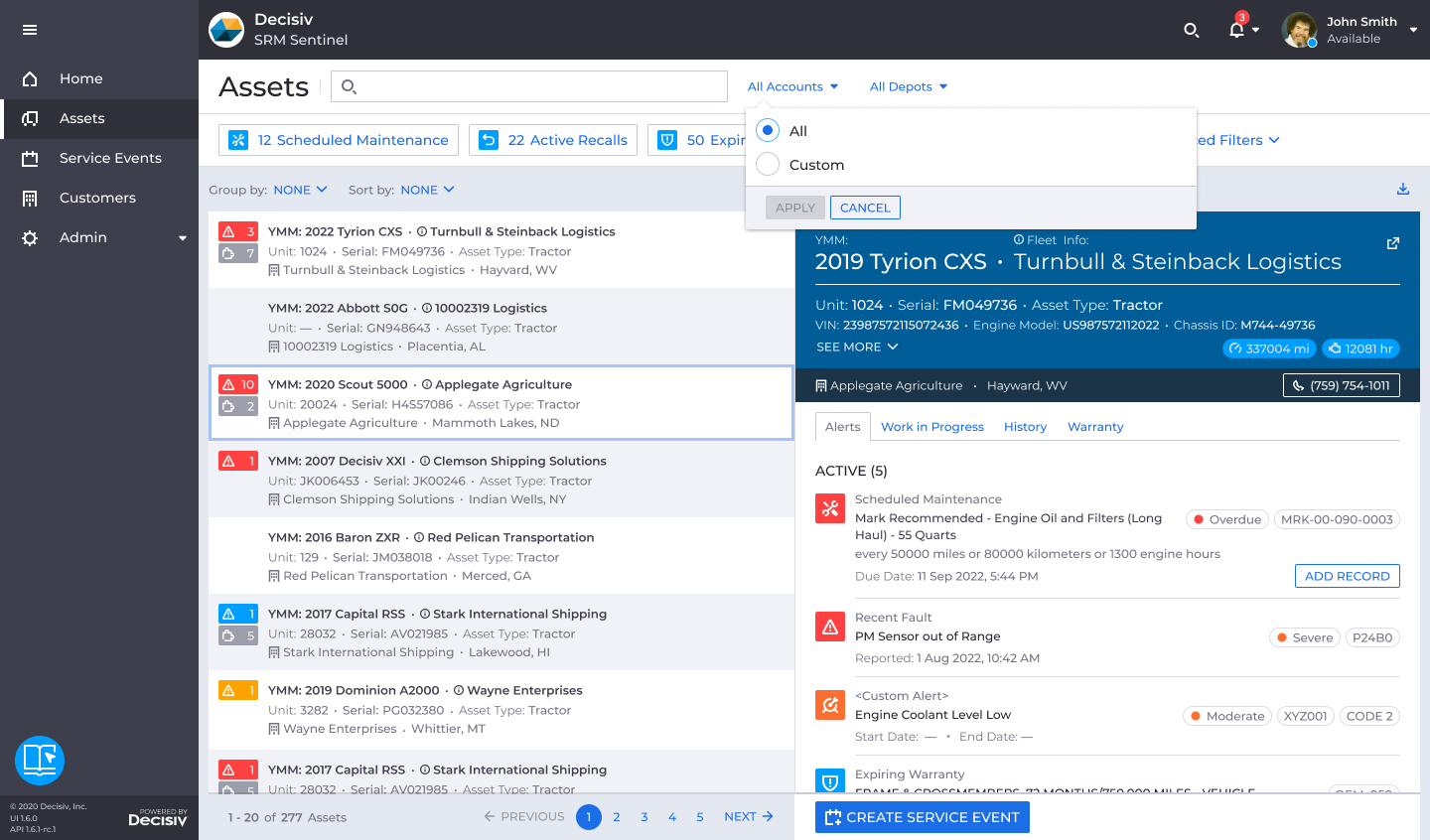Expand the Admin submenu arrow
The image size is (1430, 840).
(x=183, y=238)
